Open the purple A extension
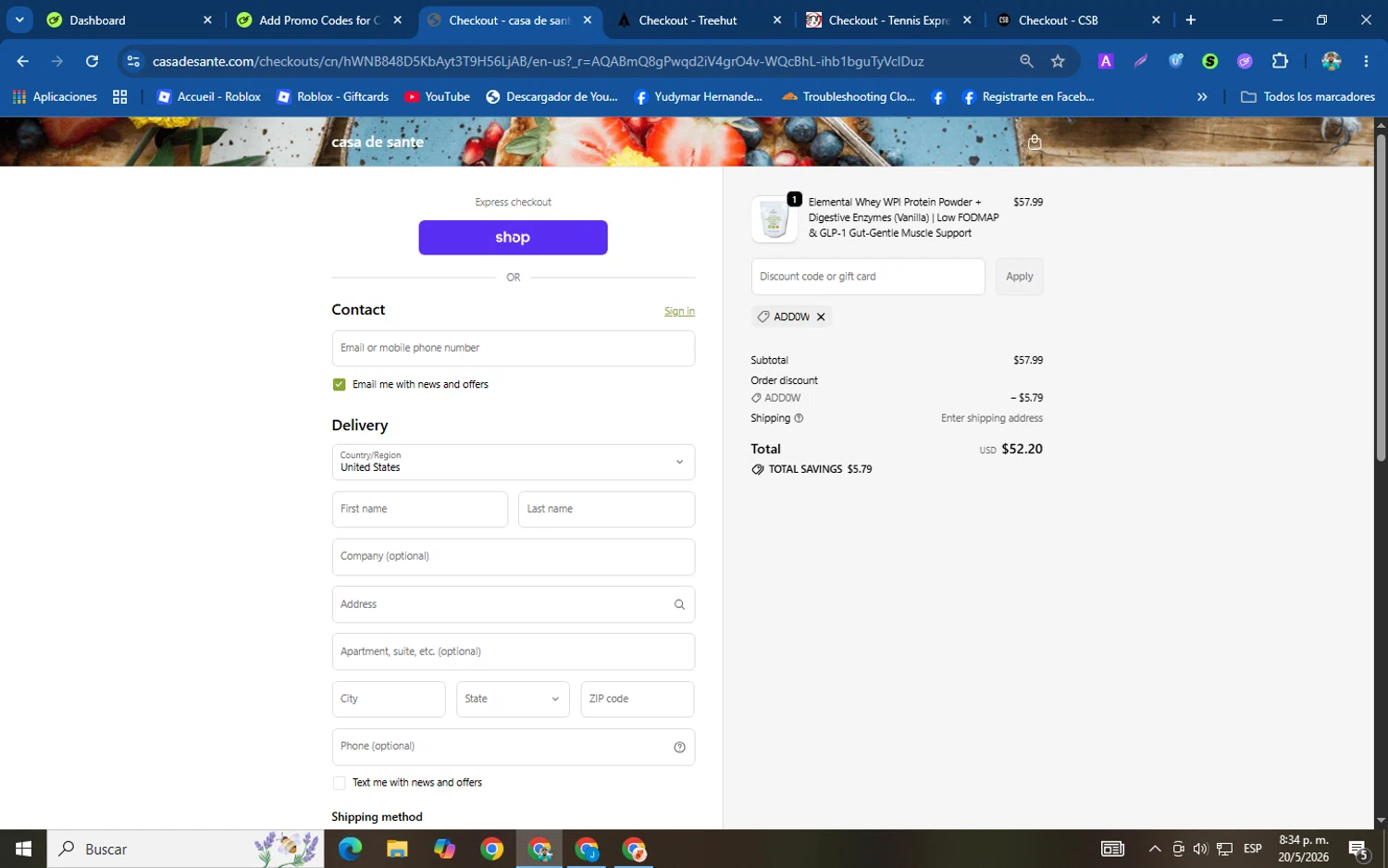The height and width of the screenshot is (868, 1388). coord(1105,61)
